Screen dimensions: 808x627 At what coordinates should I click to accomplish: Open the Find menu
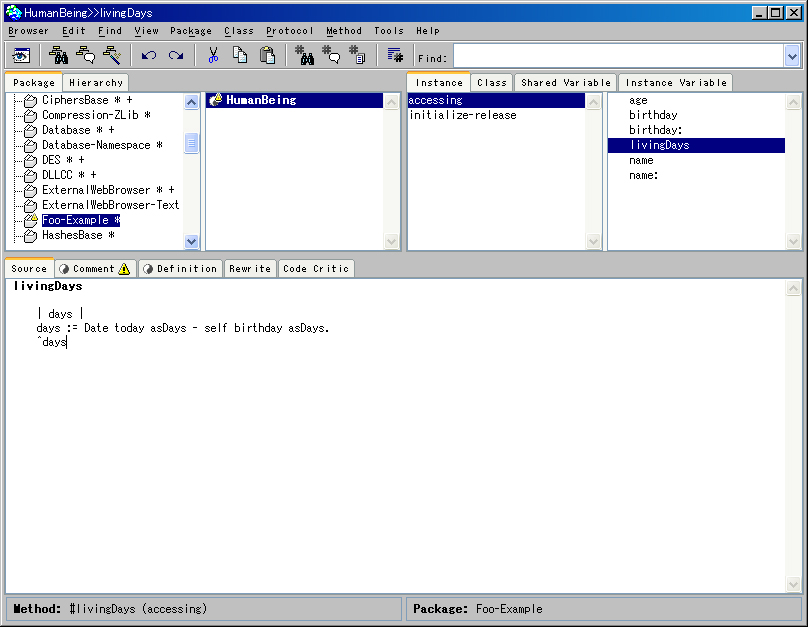pos(110,31)
